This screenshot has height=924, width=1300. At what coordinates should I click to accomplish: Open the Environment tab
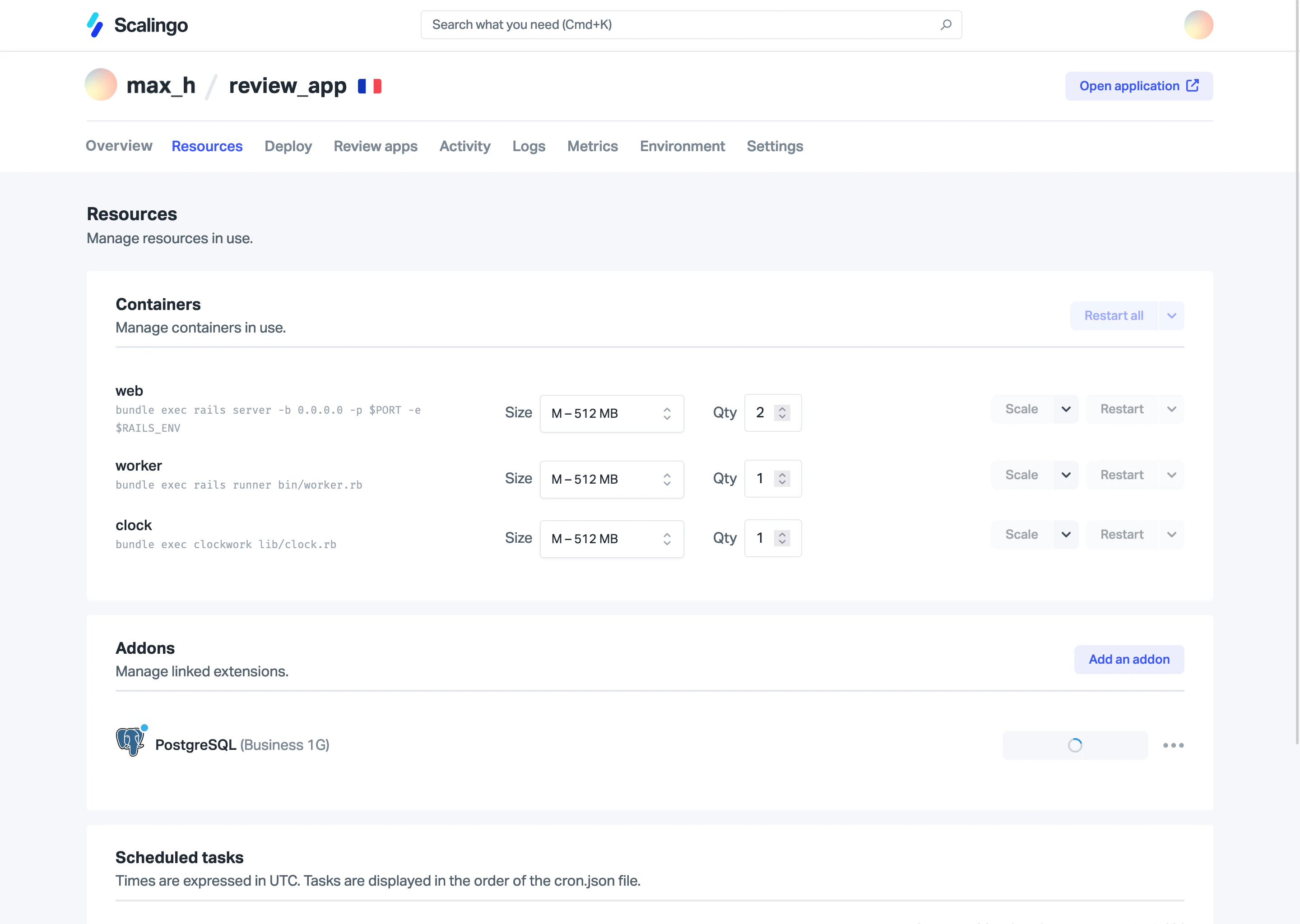682,146
